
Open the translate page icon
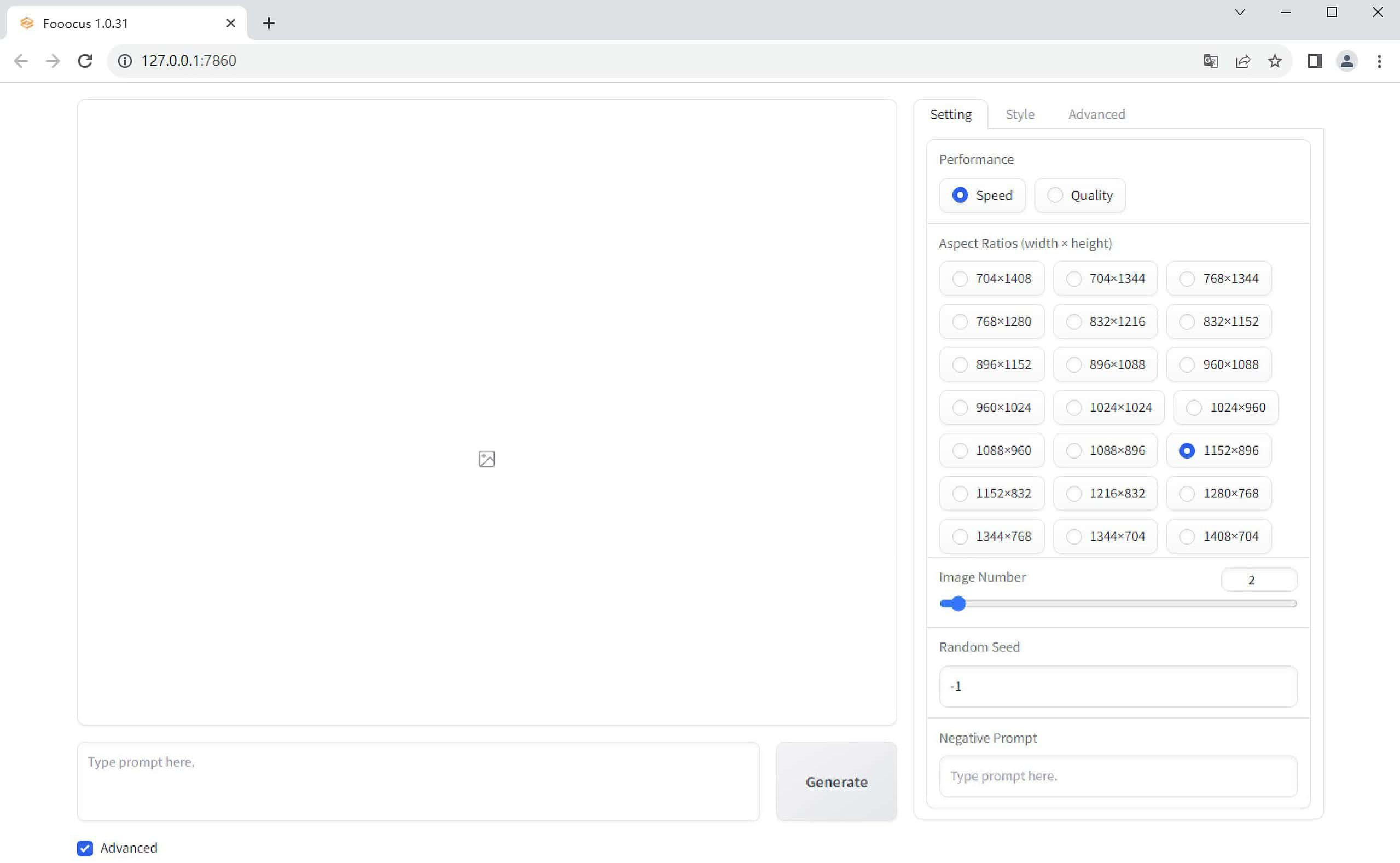[x=1211, y=61]
